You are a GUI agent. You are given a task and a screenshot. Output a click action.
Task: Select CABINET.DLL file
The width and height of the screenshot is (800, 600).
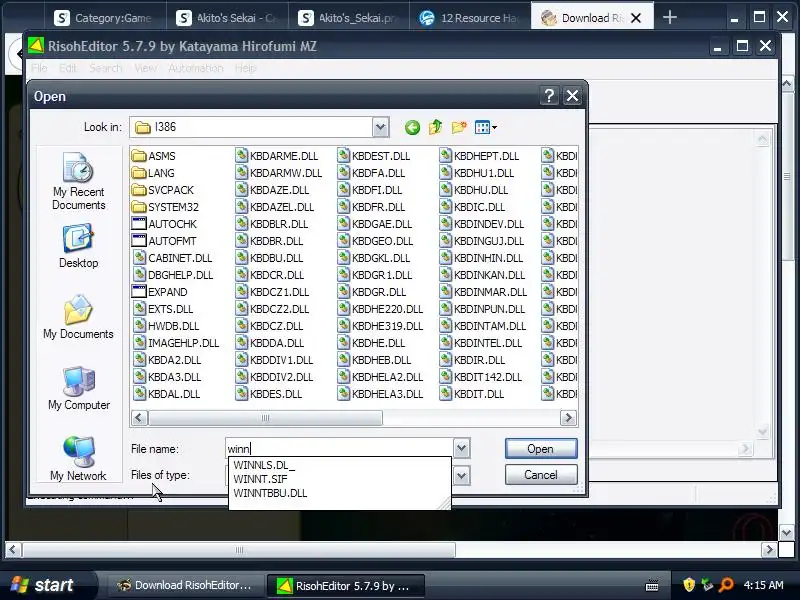pyautogui.click(x=172, y=258)
